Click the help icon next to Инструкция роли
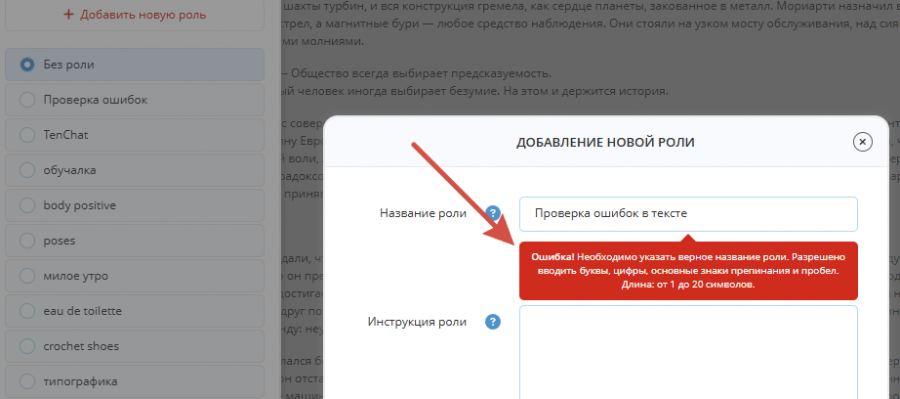The height and width of the screenshot is (399, 900). [x=493, y=322]
